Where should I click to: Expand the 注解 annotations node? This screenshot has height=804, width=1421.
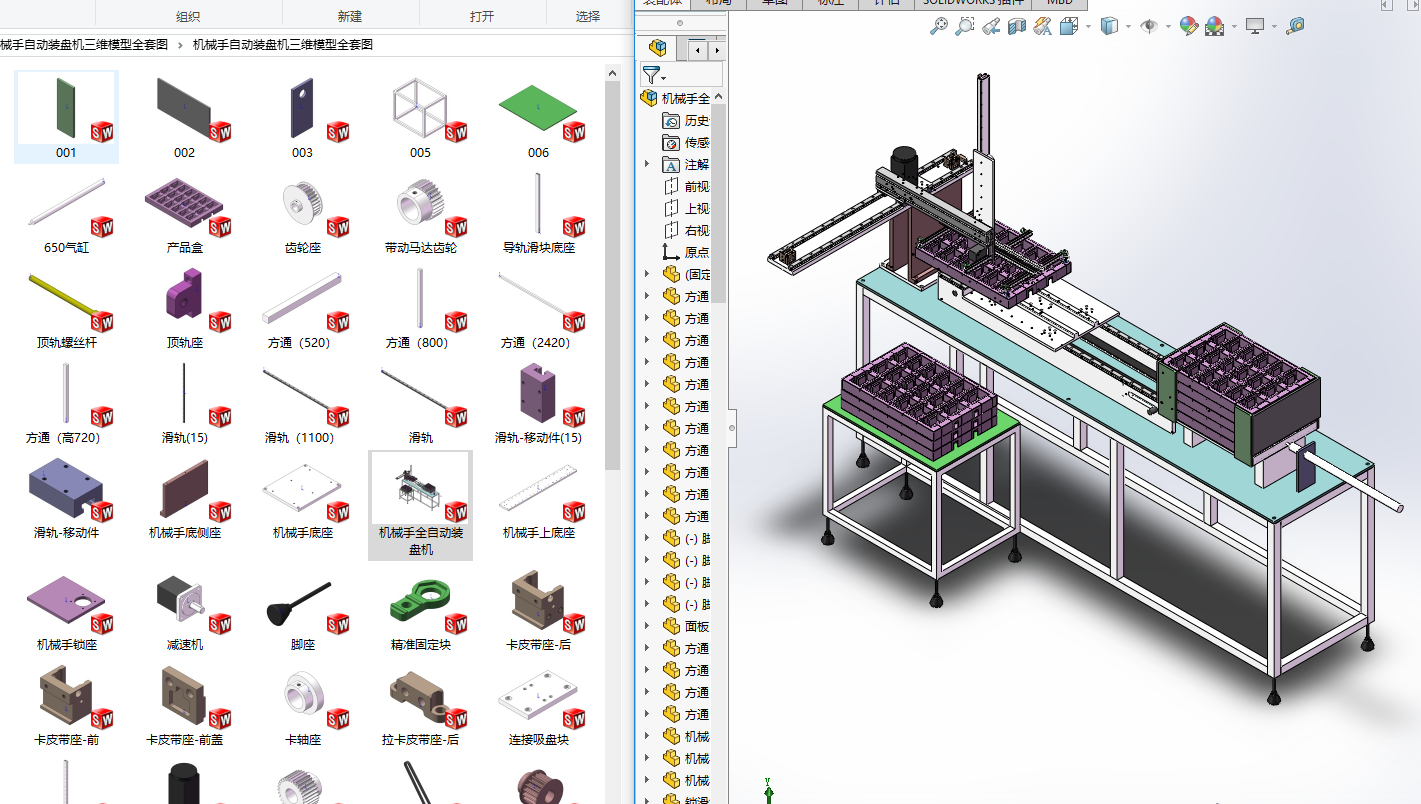click(646, 164)
